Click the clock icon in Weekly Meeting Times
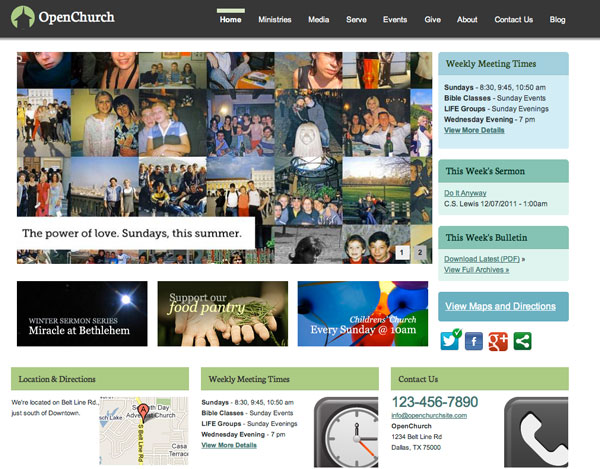The image size is (600, 469). pyautogui.click(x=347, y=432)
